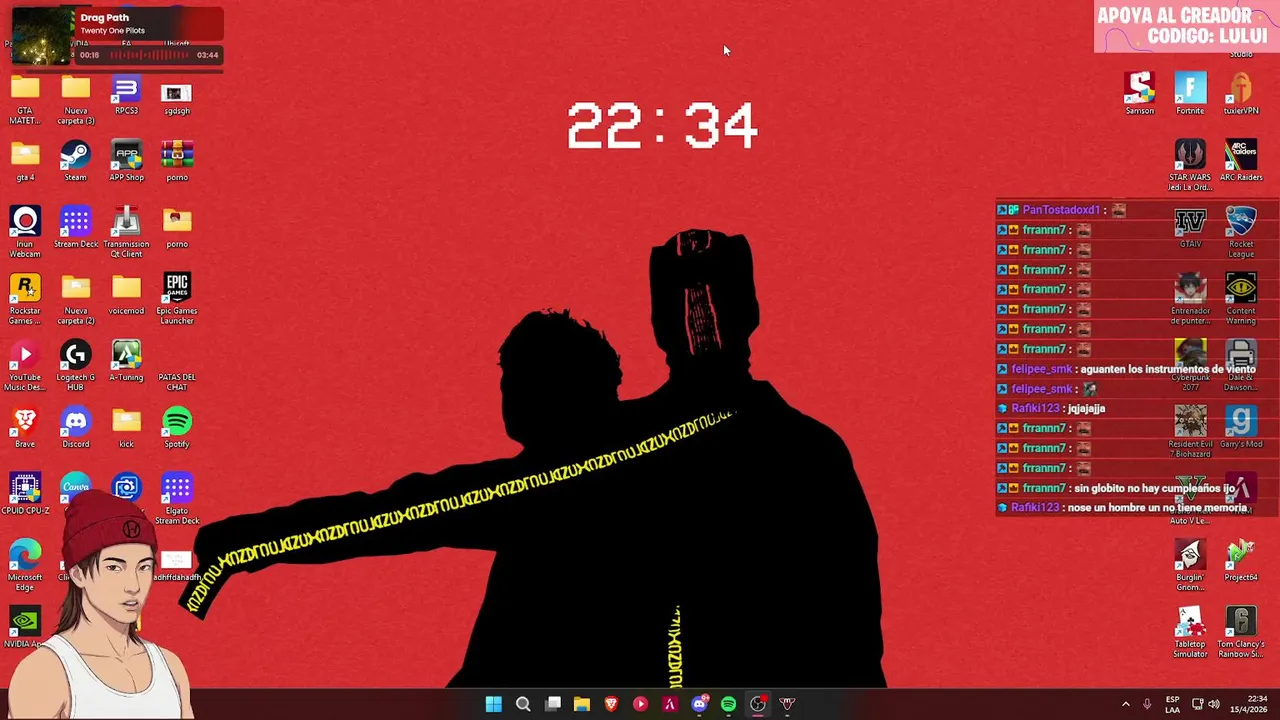Launch Steam from the desktop
The height and width of the screenshot is (720, 1280).
point(75,162)
